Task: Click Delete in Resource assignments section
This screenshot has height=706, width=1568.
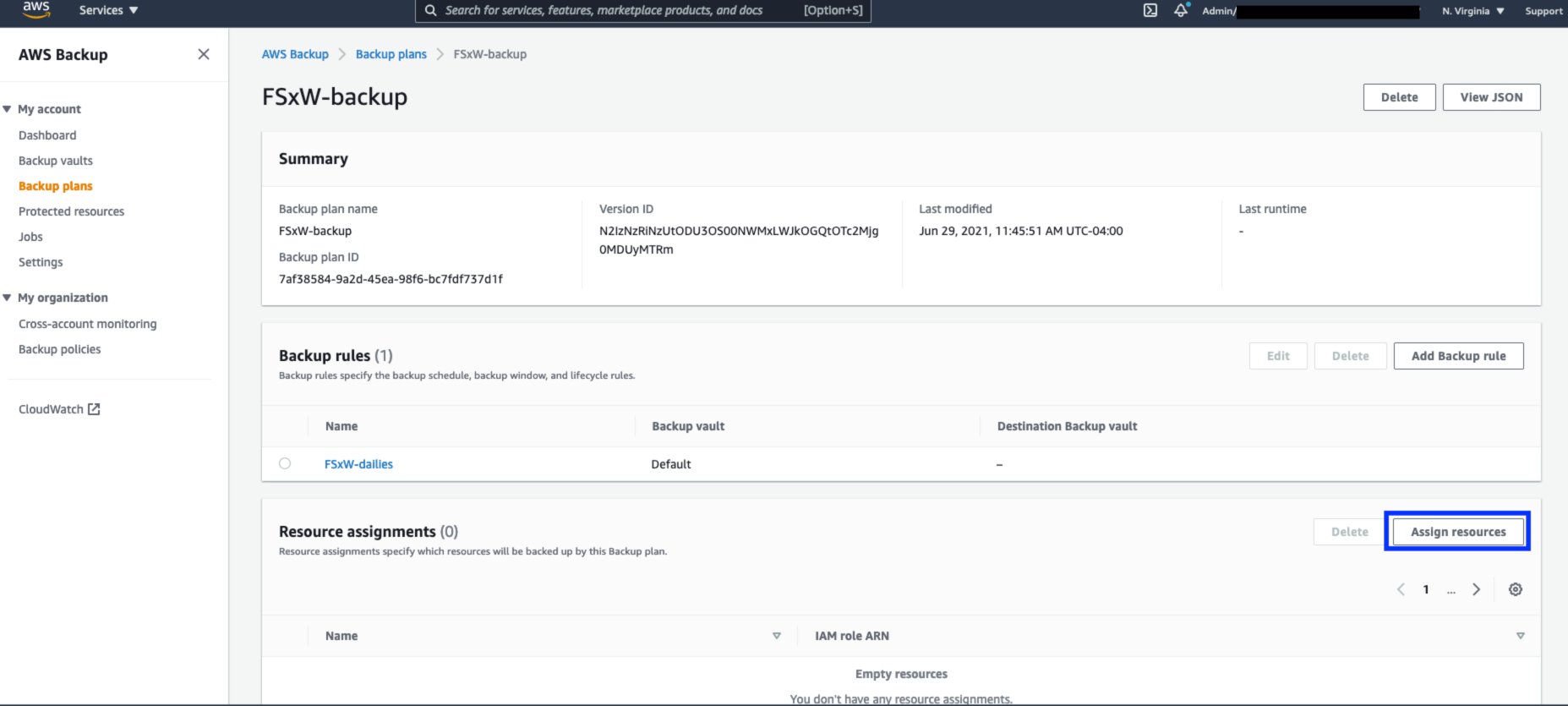Action: pos(1349,532)
